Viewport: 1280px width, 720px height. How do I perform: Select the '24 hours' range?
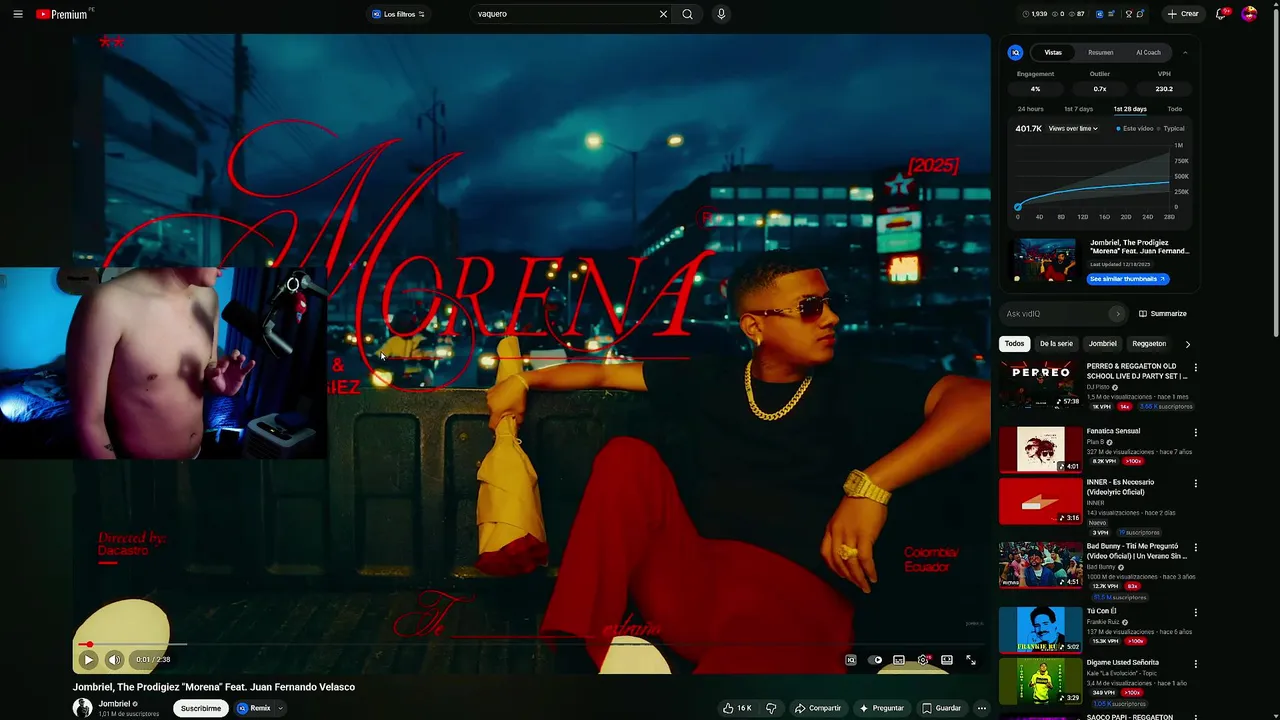[x=1030, y=109]
